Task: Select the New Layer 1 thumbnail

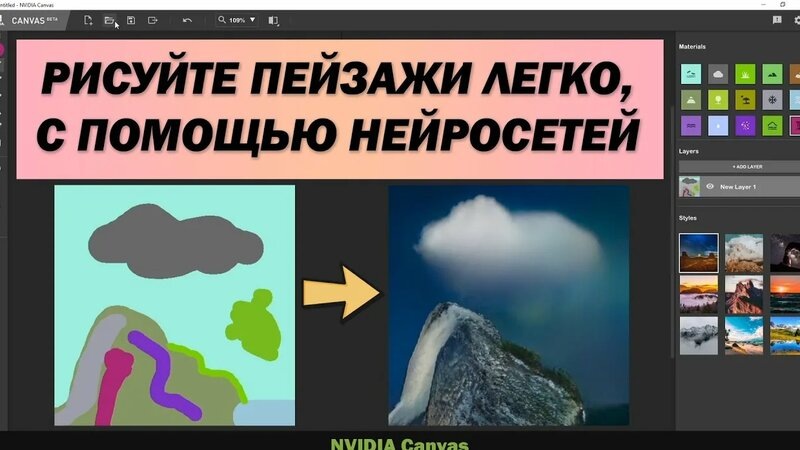Action: click(x=689, y=187)
